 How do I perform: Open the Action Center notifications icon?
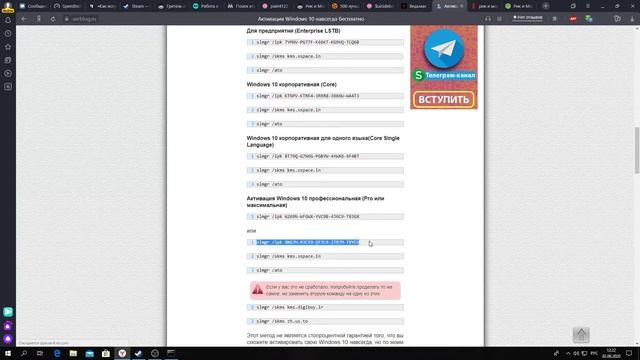[629, 353]
